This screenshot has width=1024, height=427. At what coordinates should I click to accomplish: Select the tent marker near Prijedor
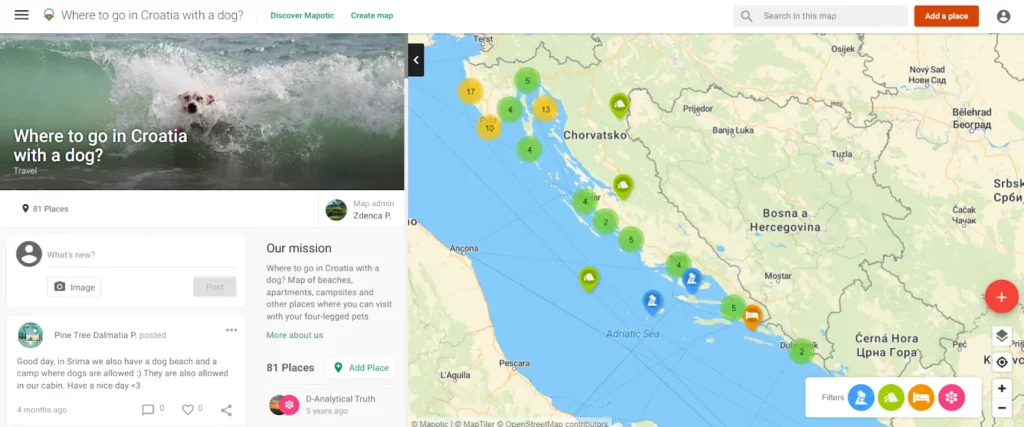pyautogui.click(x=619, y=105)
